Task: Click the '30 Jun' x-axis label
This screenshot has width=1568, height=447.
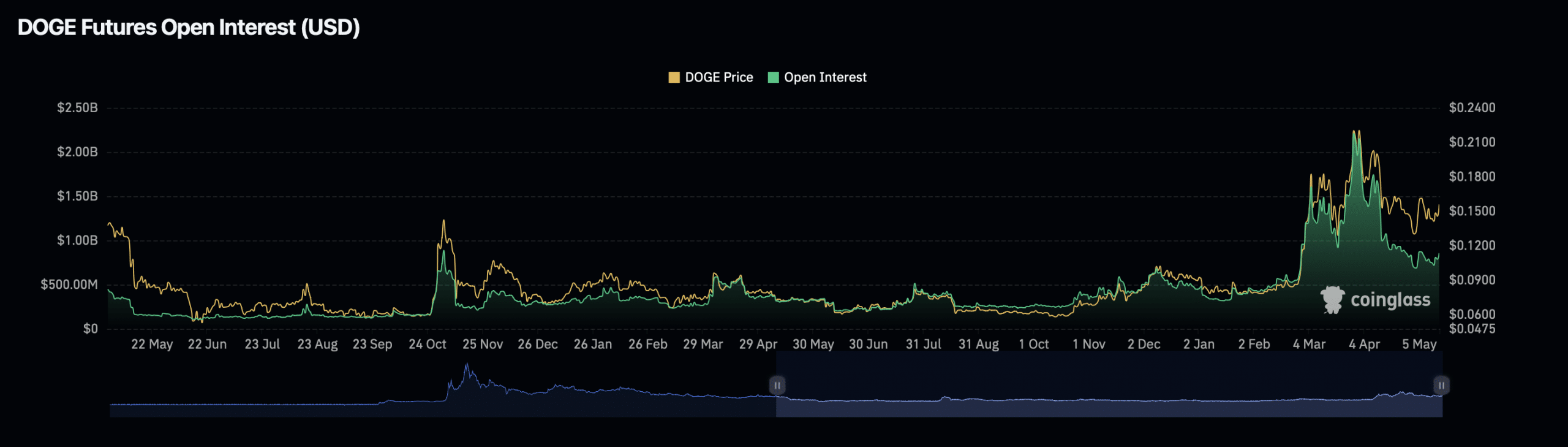Action: 869,344
